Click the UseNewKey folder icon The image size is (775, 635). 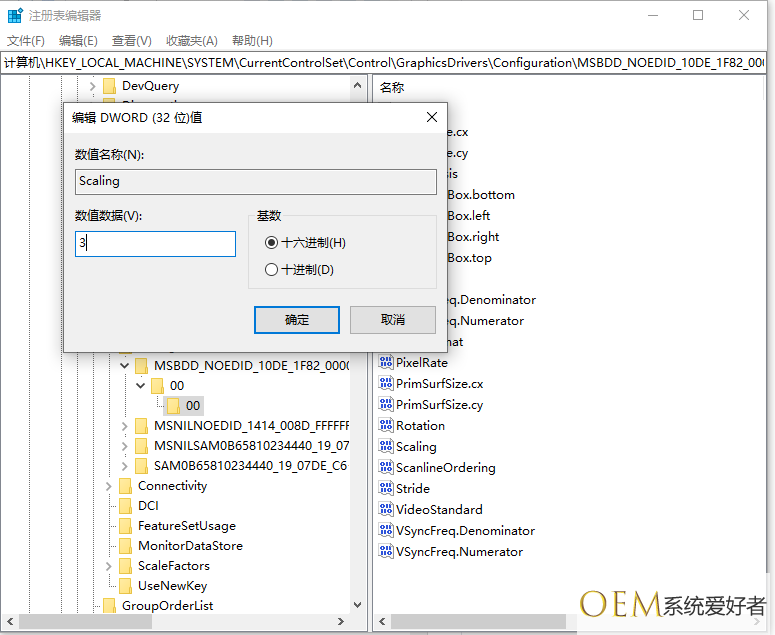pyautogui.click(x=125, y=586)
